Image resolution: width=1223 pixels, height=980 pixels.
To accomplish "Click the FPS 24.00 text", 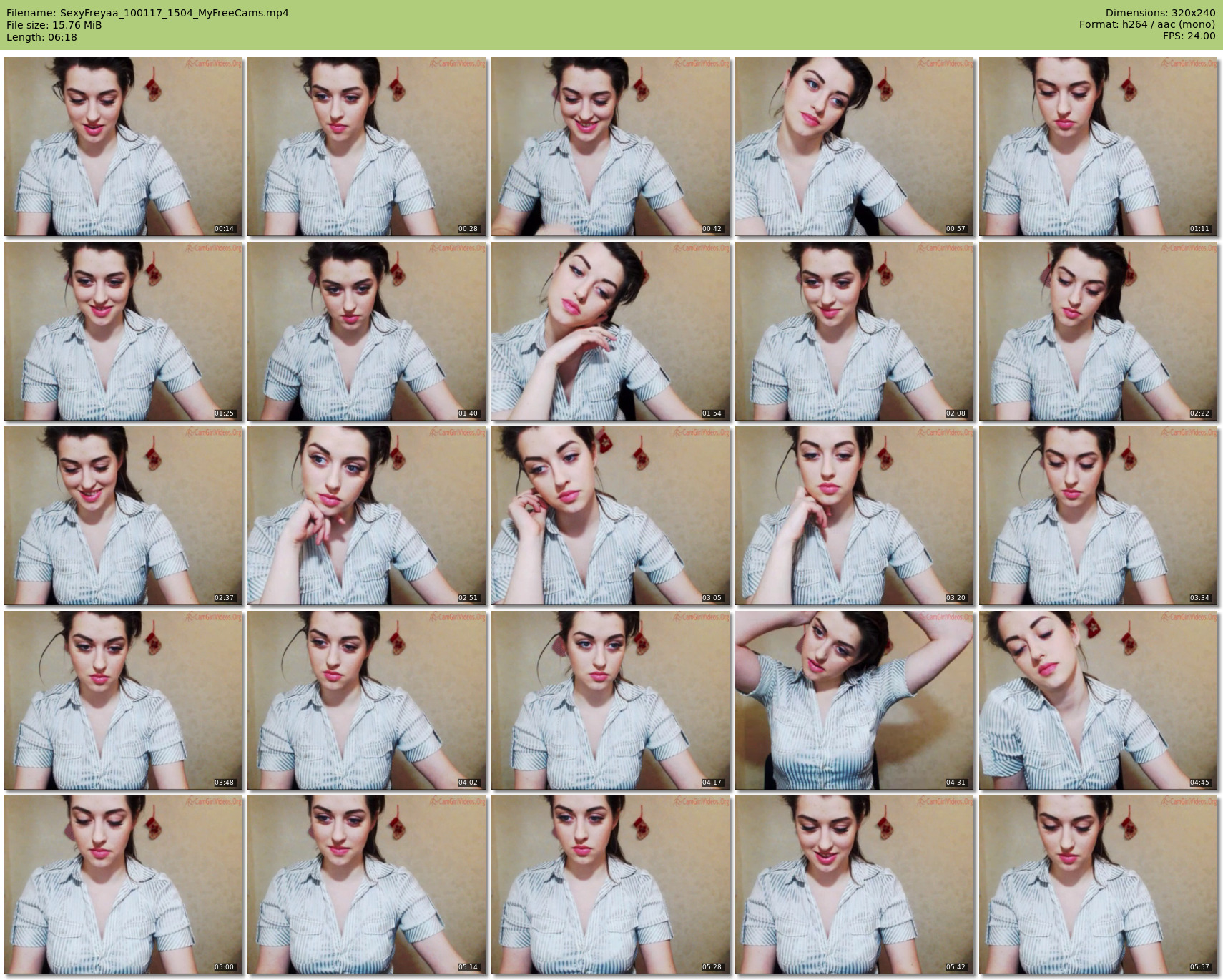I will 1189,36.
